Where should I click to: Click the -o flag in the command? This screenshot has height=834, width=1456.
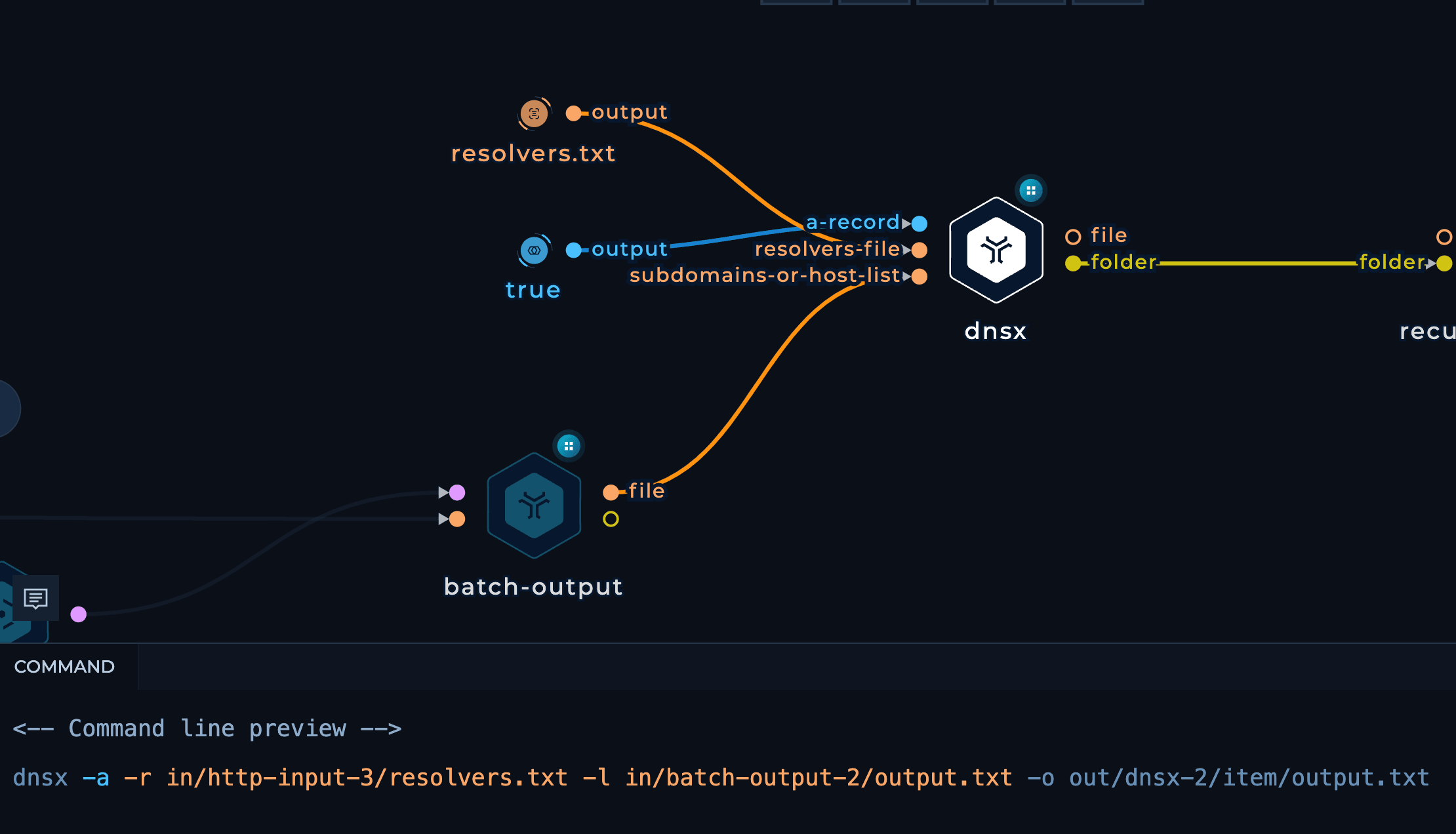coord(1041,778)
